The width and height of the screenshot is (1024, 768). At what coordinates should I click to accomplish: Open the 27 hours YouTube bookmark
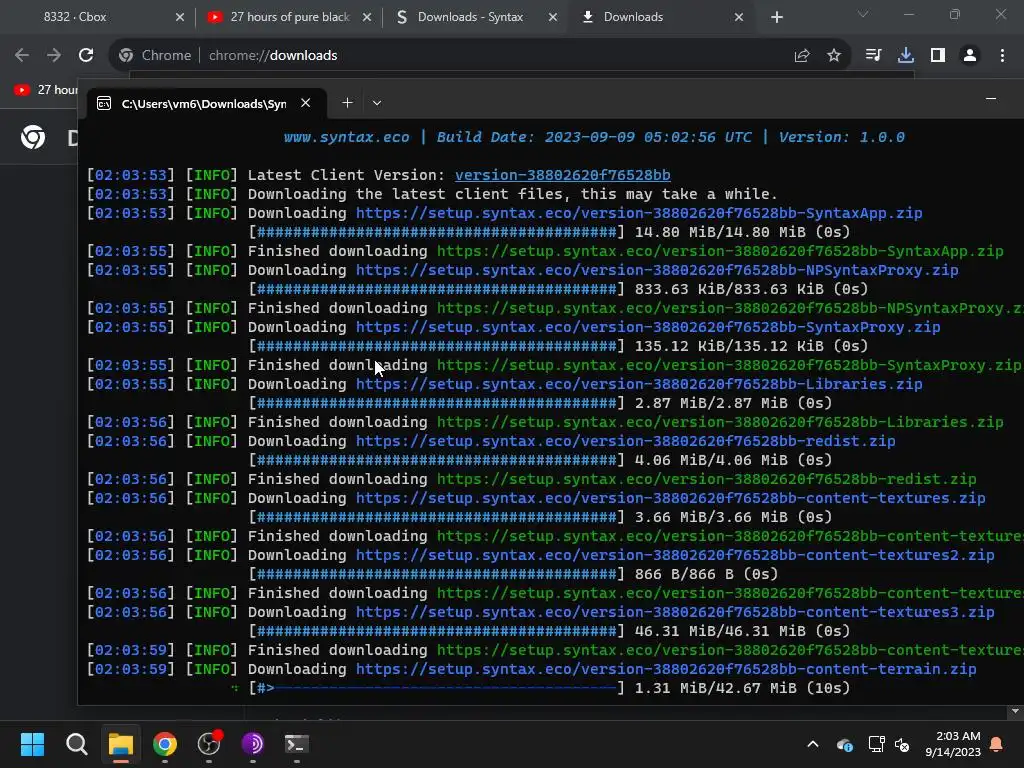pyautogui.click(x=44, y=89)
